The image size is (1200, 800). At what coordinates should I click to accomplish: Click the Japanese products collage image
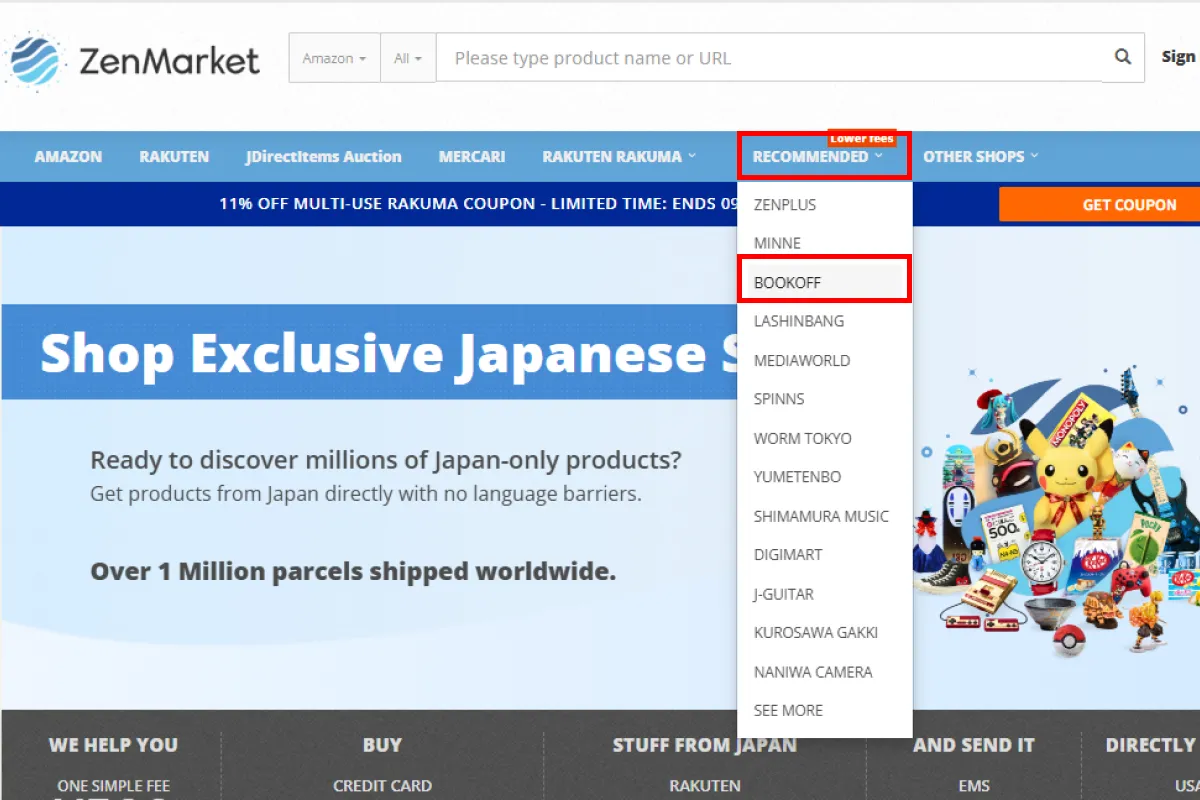pos(1058,511)
